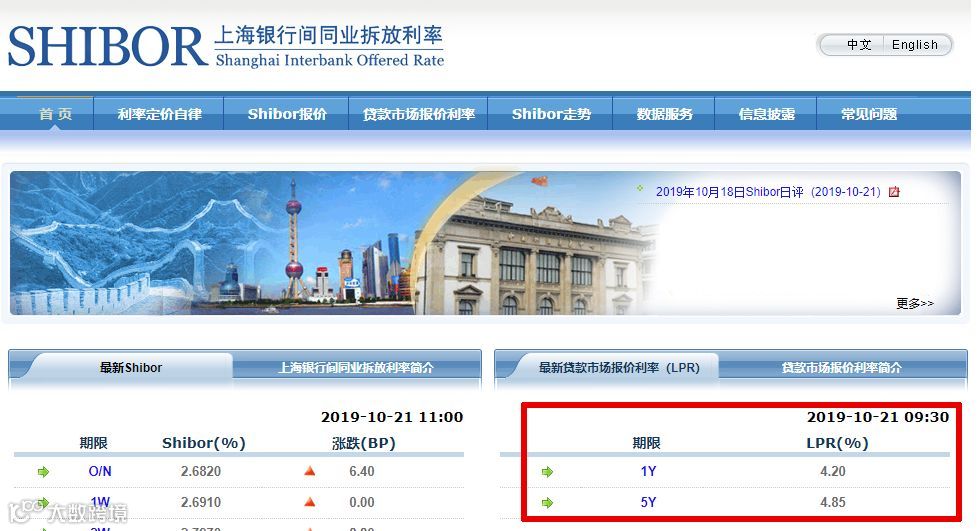Click the 期限 header in LPR table
This screenshot has width=979, height=531.
coord(646,443)
